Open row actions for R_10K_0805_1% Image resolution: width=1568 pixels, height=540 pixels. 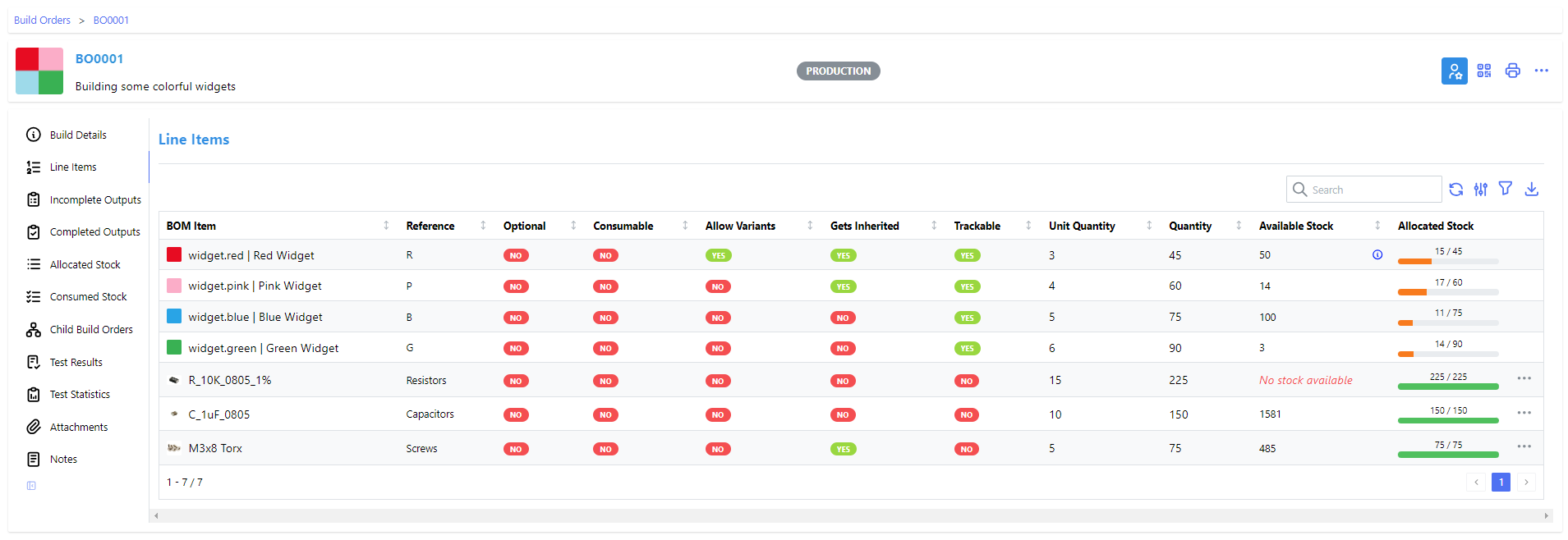tap(1524, 379)
